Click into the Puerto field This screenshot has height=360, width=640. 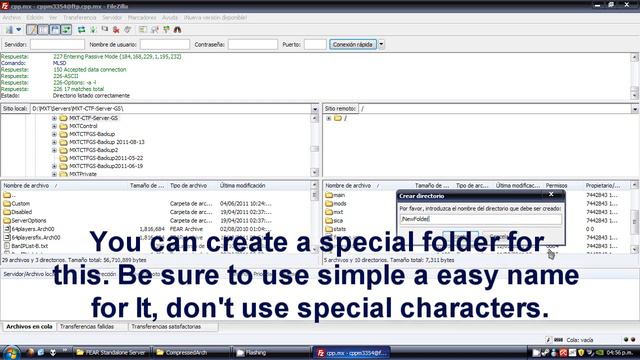pos(315,44)
